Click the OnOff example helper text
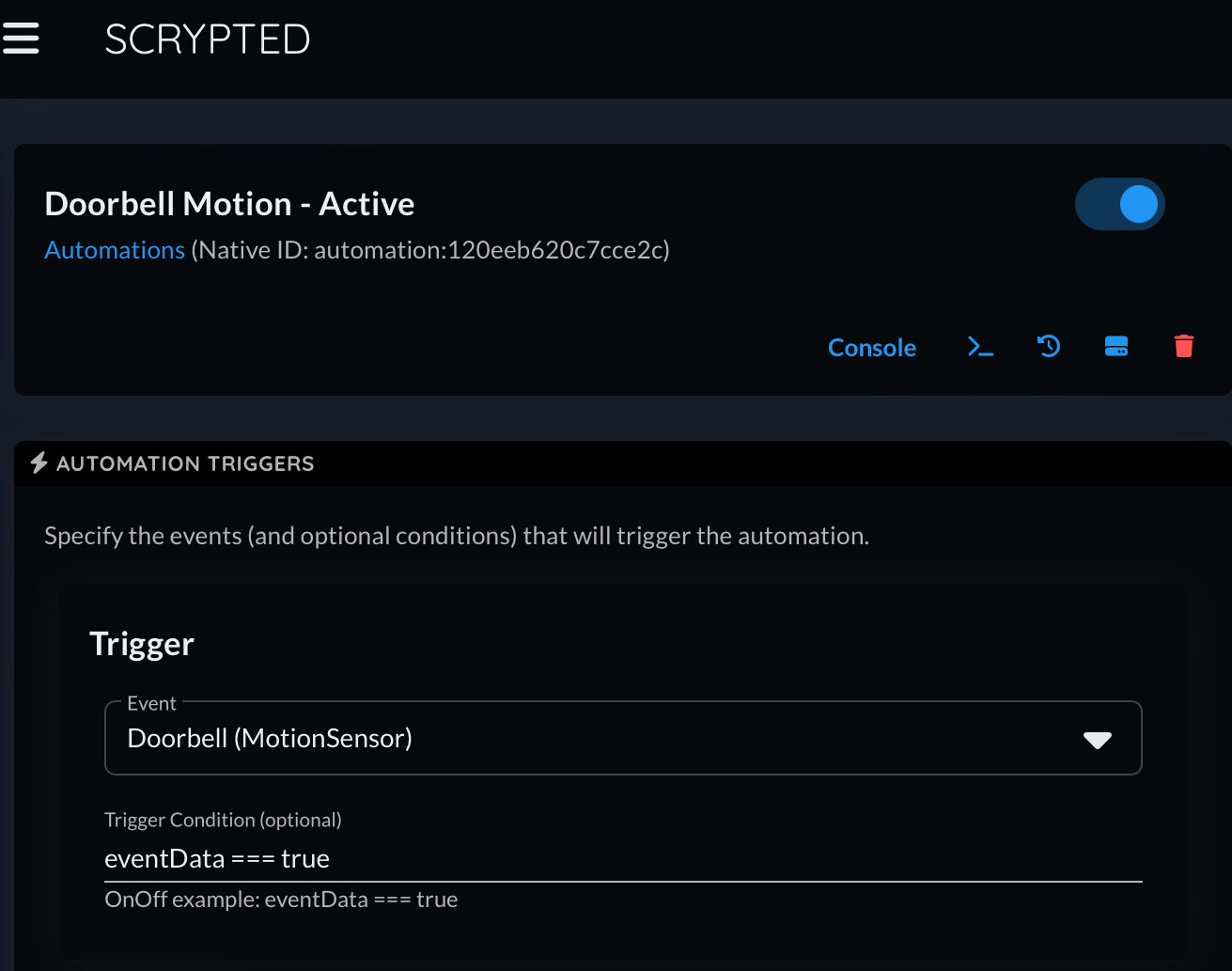Viewport: 1232px width, 971px height. point(281,899)
